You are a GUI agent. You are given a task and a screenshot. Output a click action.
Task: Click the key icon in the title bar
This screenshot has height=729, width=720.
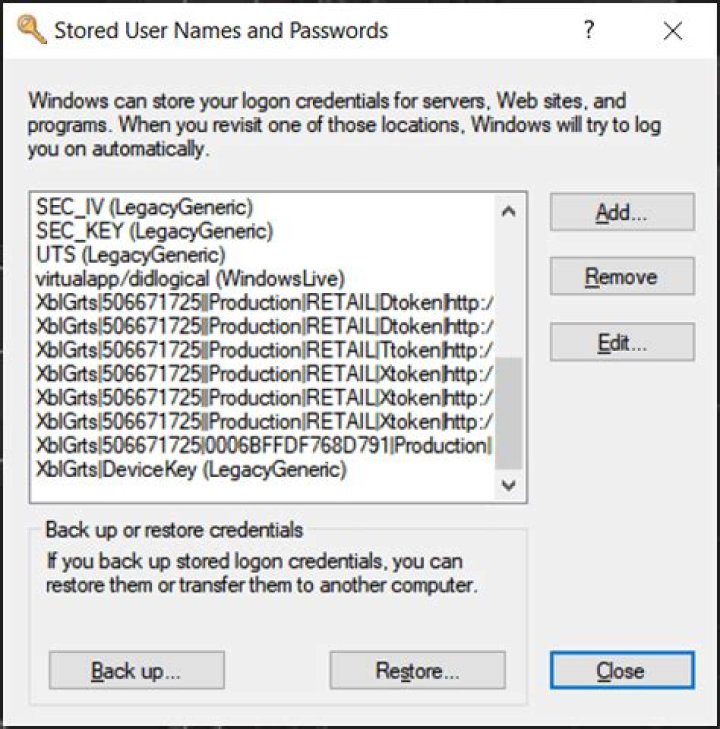pyautogui.click(x=32, y=30)
